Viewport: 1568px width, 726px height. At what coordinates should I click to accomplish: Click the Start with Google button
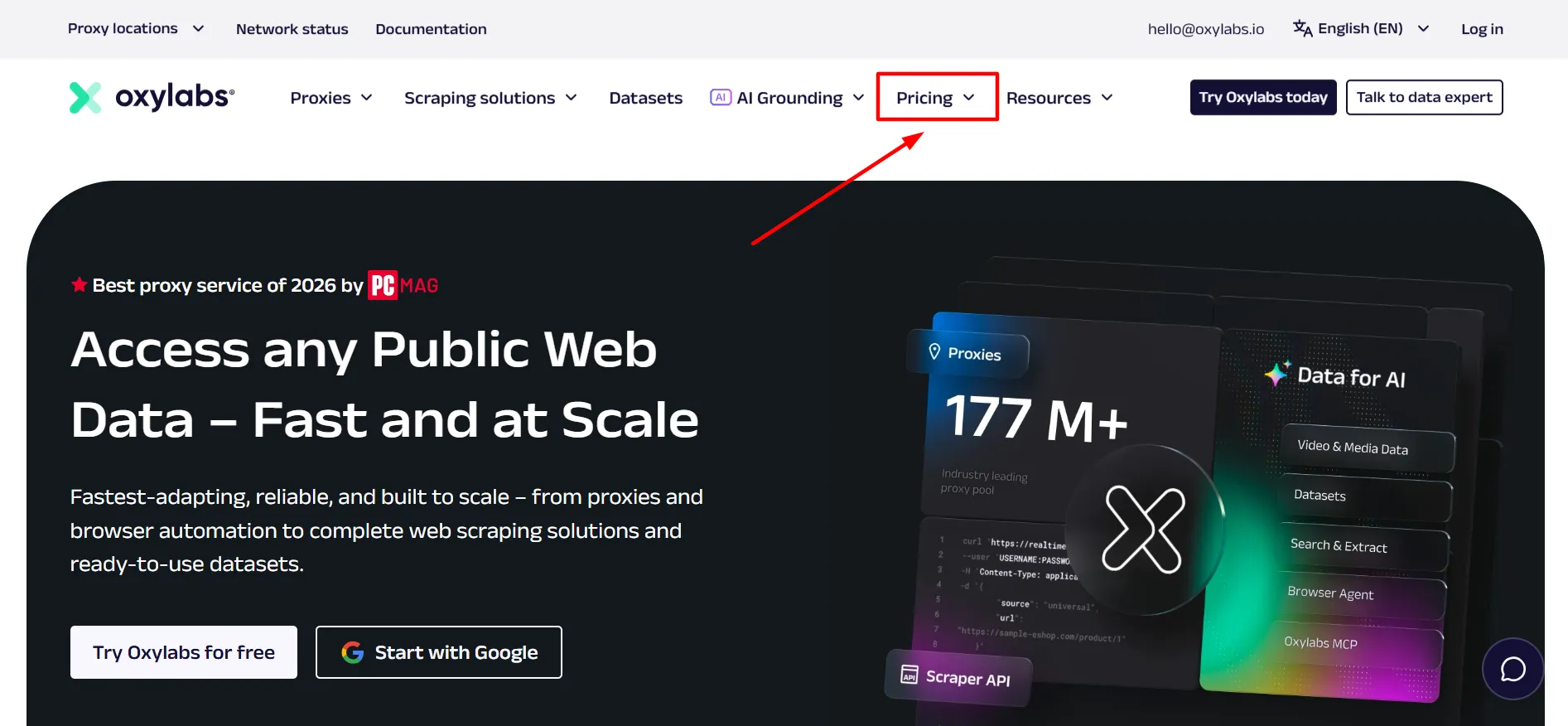coord(439,652)
